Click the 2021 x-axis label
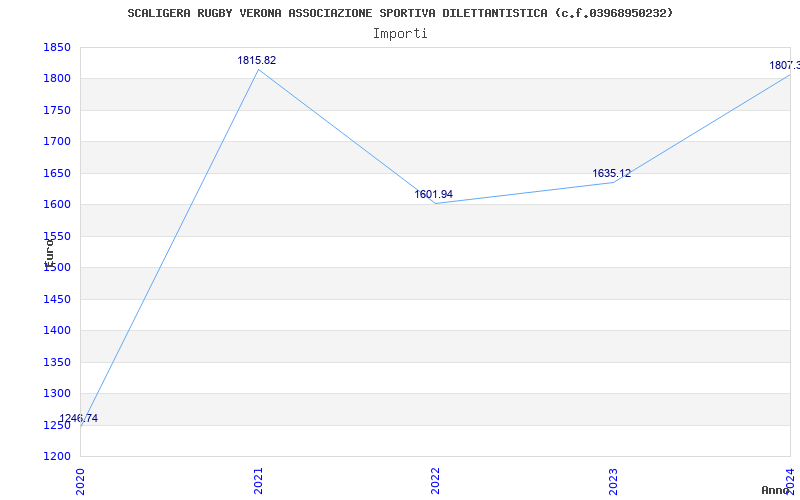The width and height of the screenshot is (800, 500). [258, 481]
